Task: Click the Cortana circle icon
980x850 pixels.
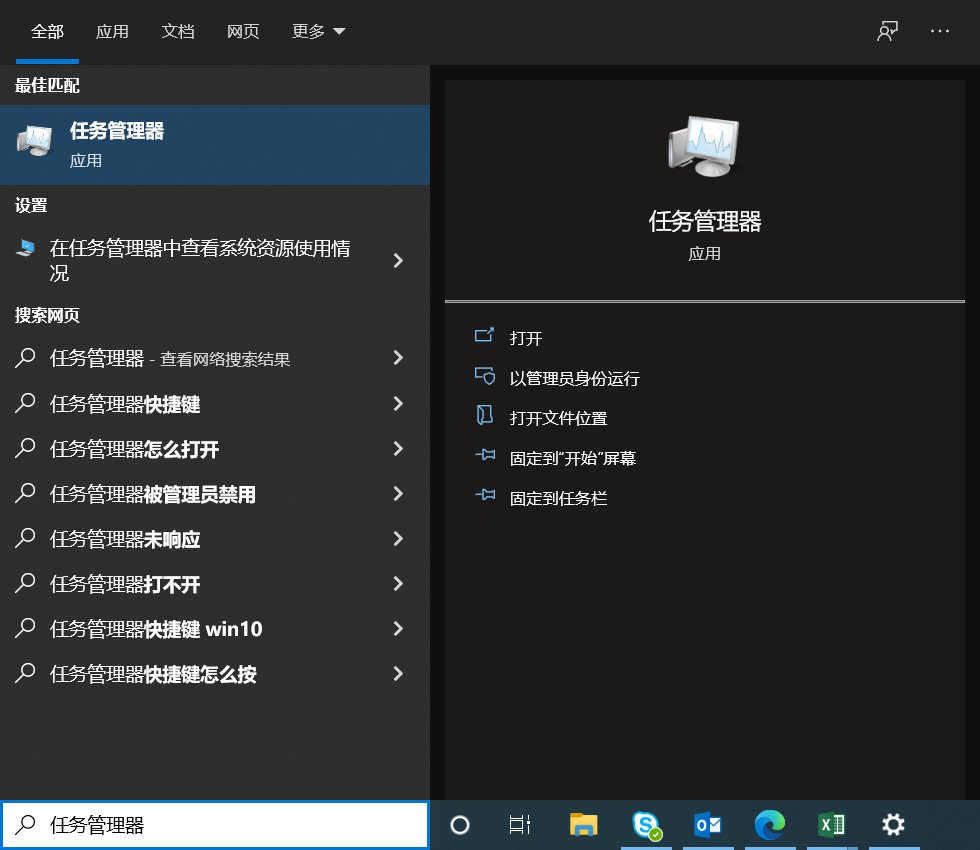Action: tap(459, 825)
